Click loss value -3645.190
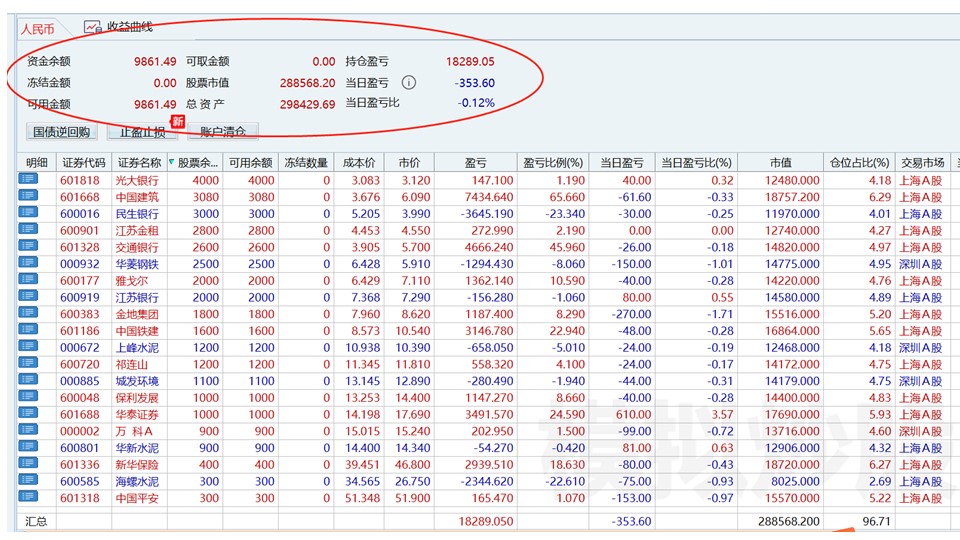The height and width of the screenshot is (540, 960). click(x=487, y=214)
